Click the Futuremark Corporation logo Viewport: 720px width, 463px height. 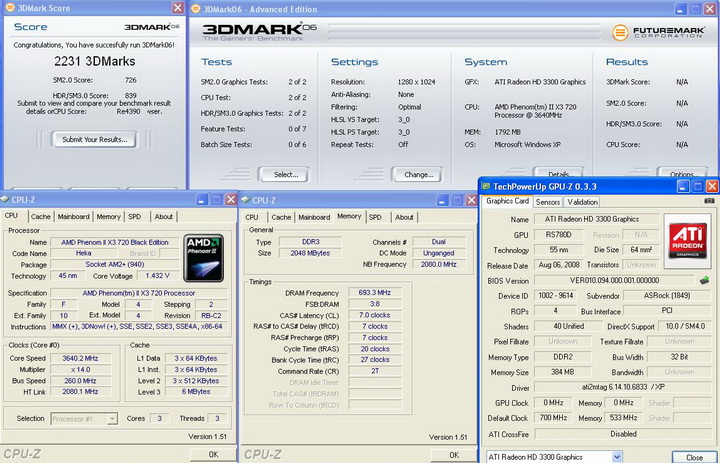658,32
